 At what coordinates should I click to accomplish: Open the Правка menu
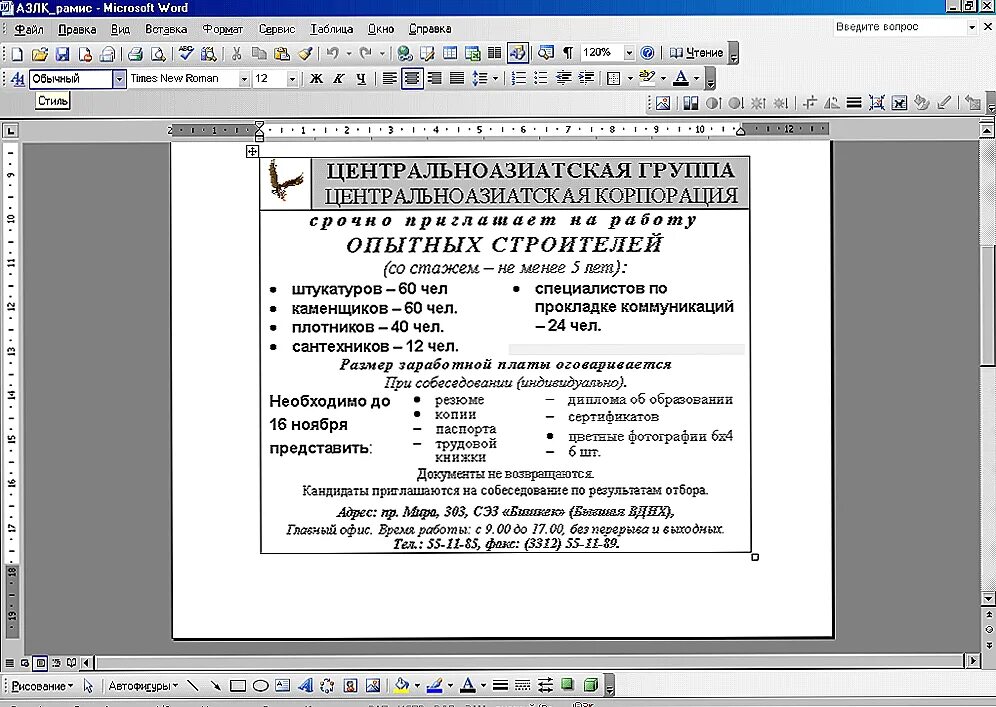pyautogui.click(x=77, y=29)
